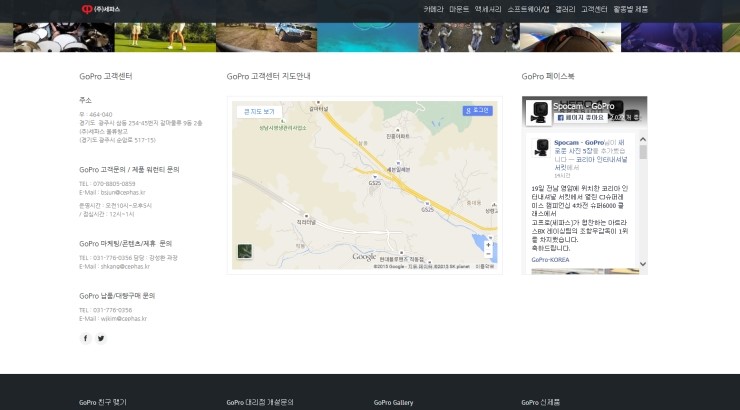Image resolution: width=740 pixels, height=410 pixels.
Task: Click the blue underwater banner photo
Action: pyautogui.click(x=368, y=37)
